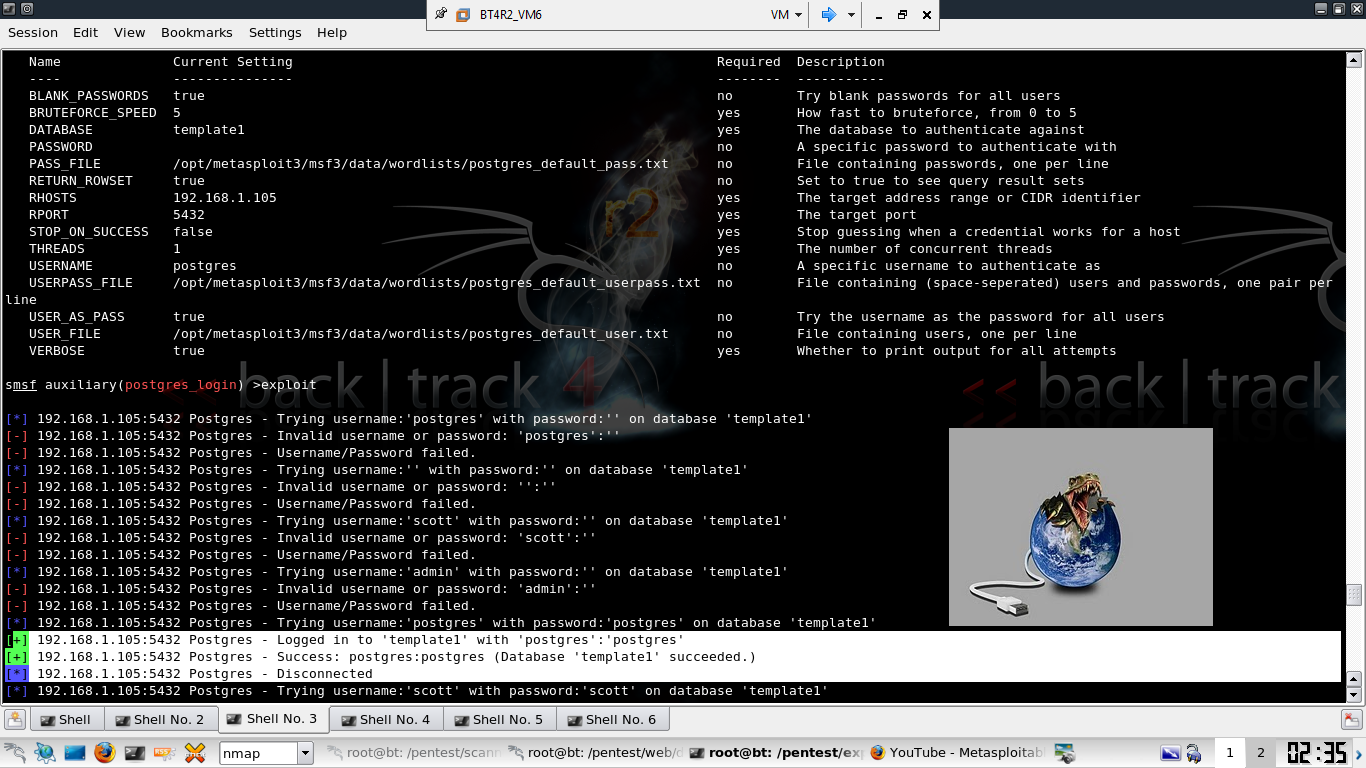Click the terminal vertical scrollbar thumb
The height and width of the screenshot is (768, 1366).
pos(1354,595)
